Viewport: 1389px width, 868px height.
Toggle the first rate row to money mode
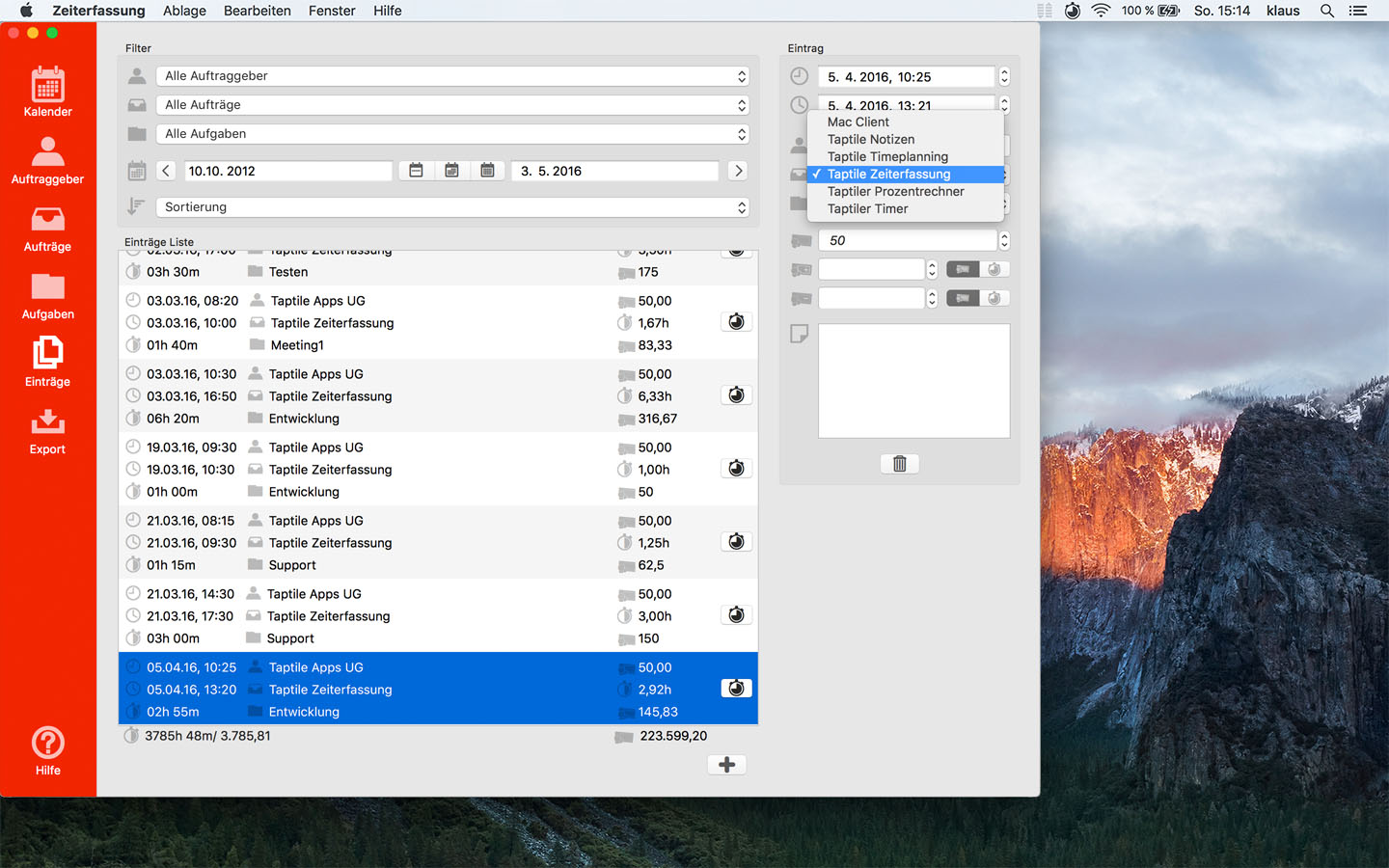pos(963,269)
